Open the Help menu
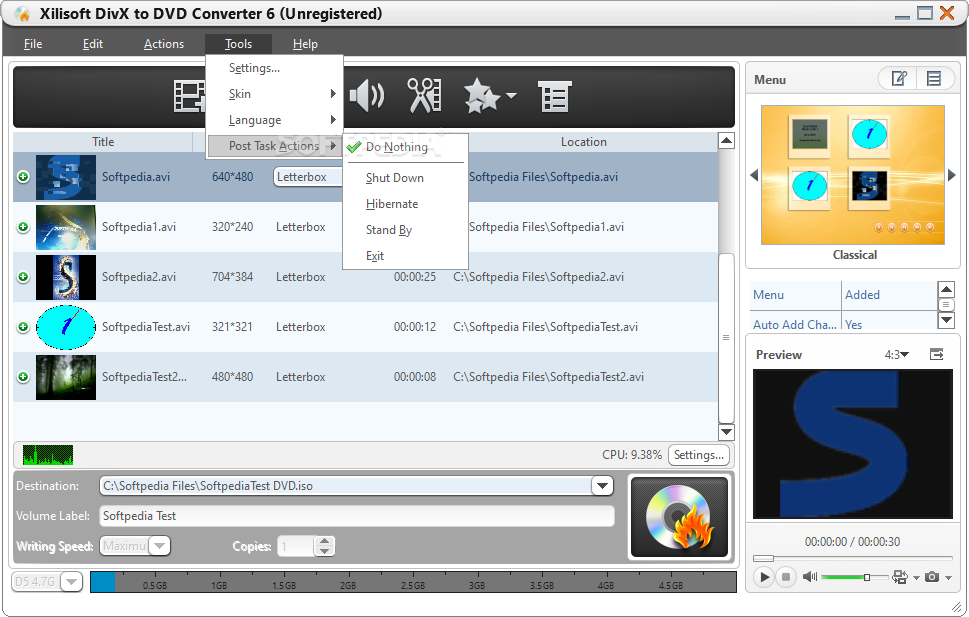This screenshot has width=969, height=617. [305, 44]
